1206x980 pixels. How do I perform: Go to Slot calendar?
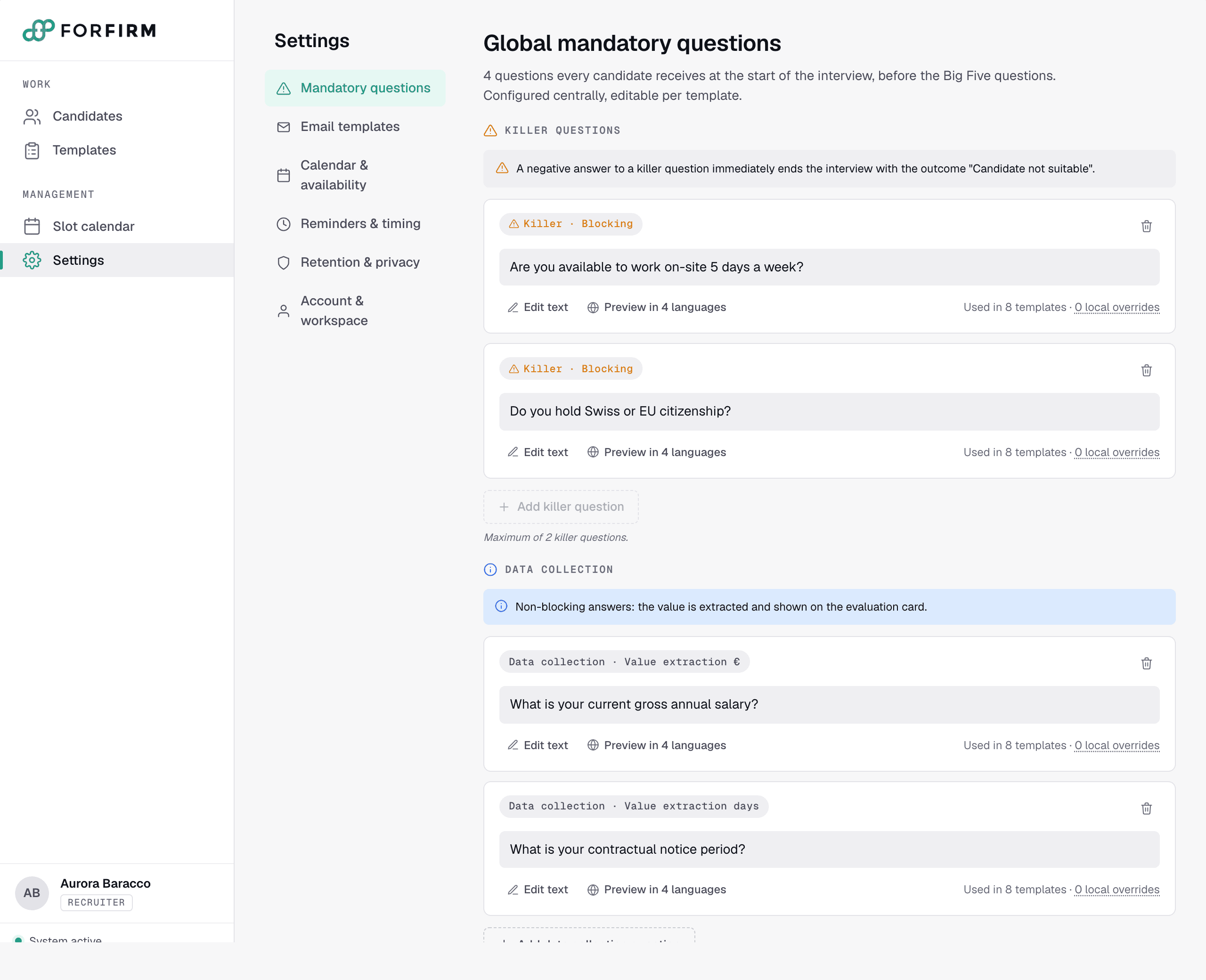coord(117,226)
